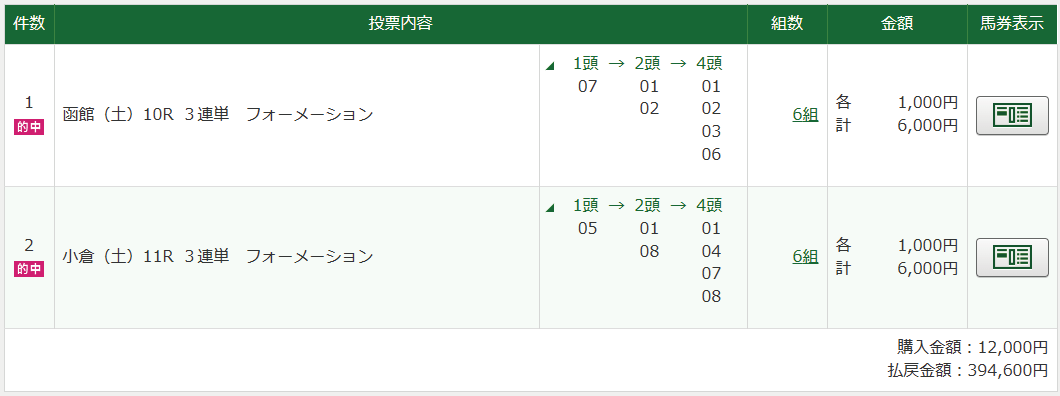
Task: Click the 的中 badge under item 2
Action: pos(29,269)
